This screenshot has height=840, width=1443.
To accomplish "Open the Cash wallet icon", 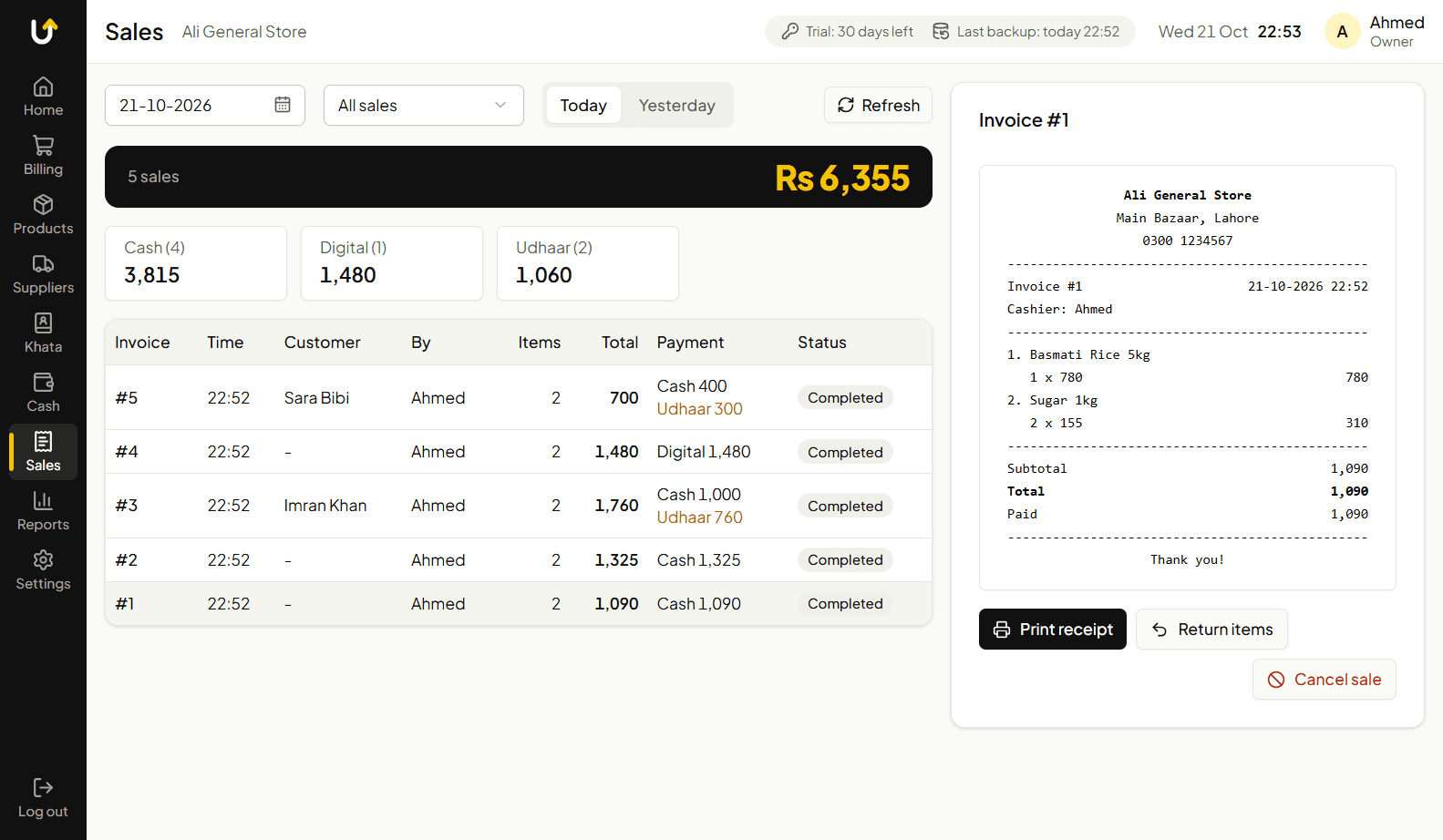I will pyautogui.click(x=43, y=393).
